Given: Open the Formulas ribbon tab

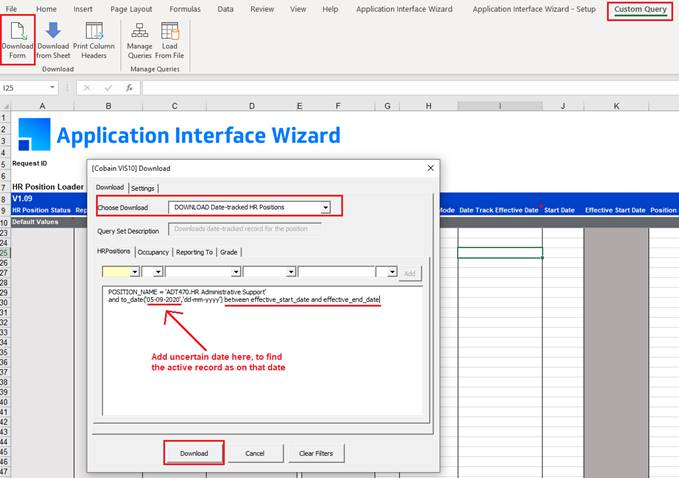Looking at the screenshot, I should click(x=185, y=9).
